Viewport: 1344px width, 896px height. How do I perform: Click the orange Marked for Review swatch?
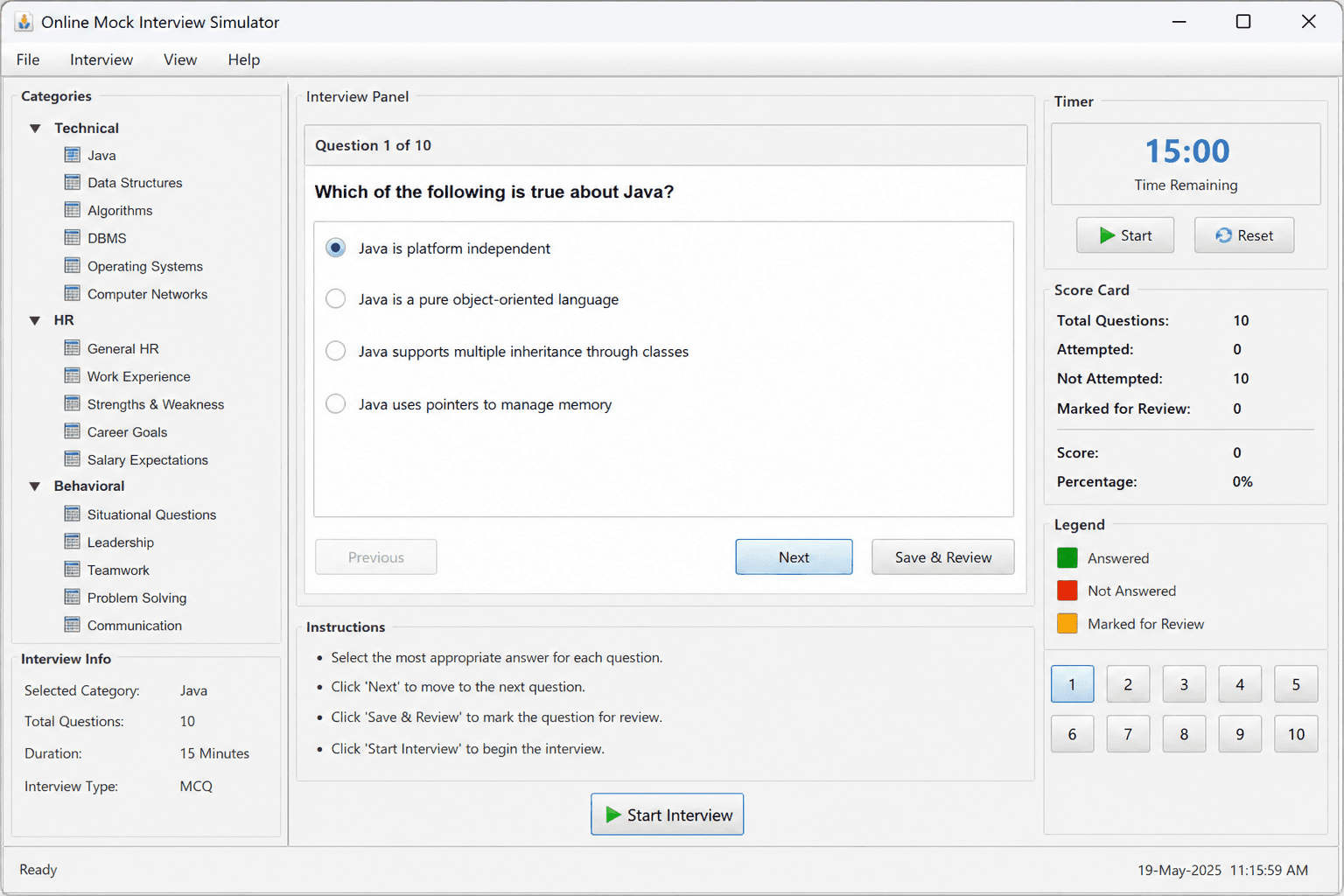1067,624
